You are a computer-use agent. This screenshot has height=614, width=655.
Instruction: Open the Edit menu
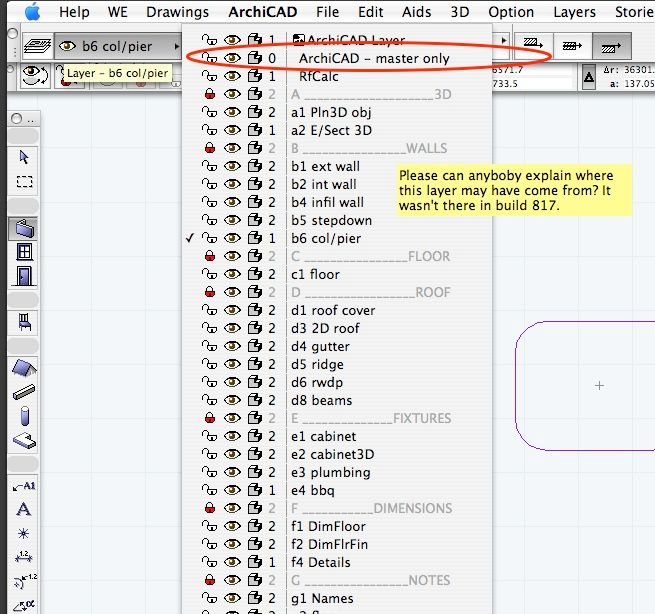(371, 12)
